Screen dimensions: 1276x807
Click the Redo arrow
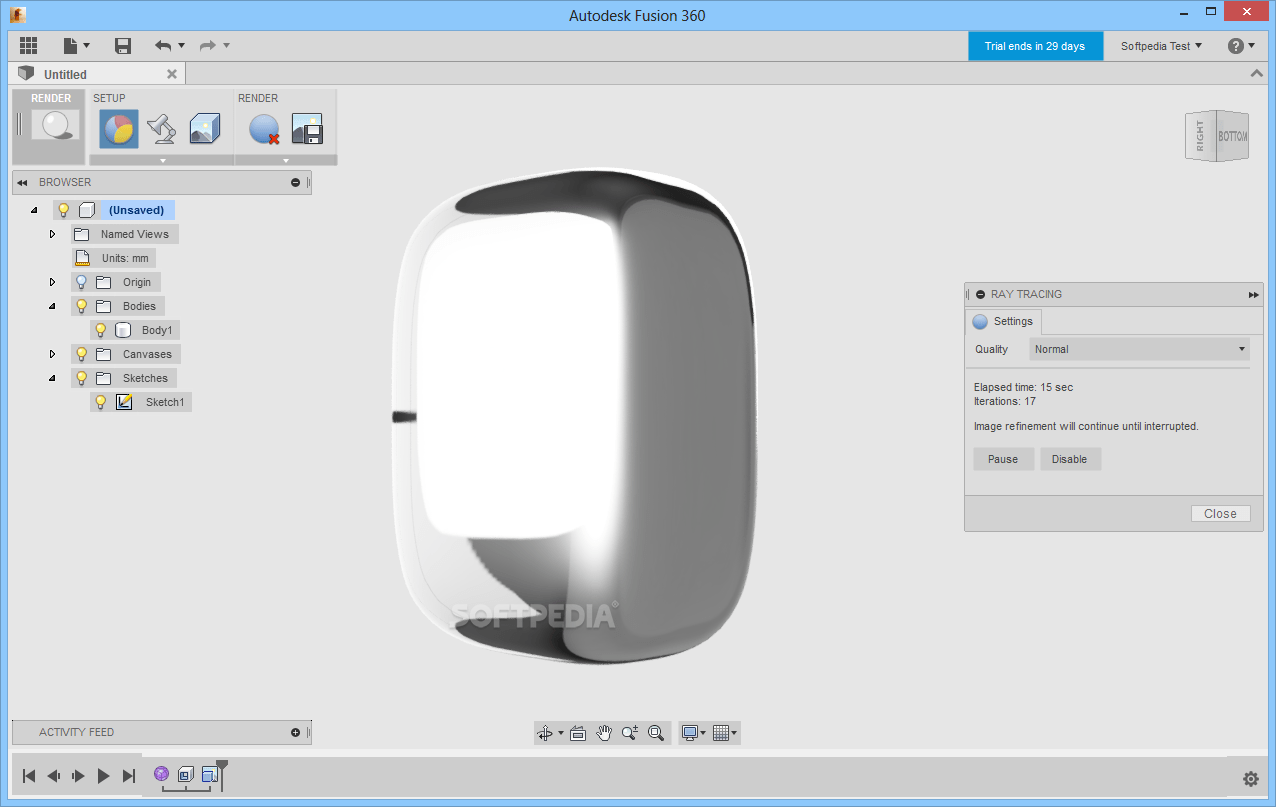pyautogui.click(x=208, y=46)
